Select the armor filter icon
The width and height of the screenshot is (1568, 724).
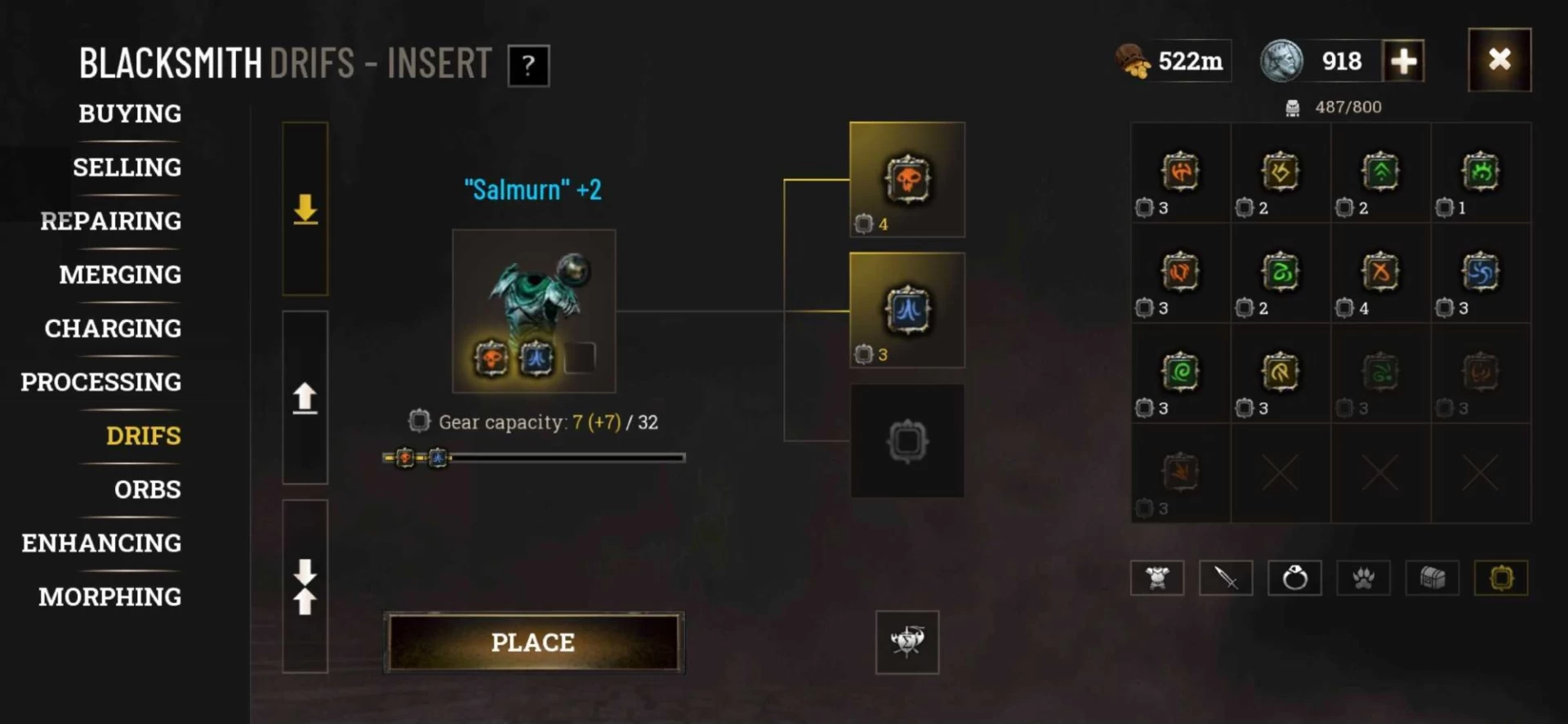point(1157,578)
